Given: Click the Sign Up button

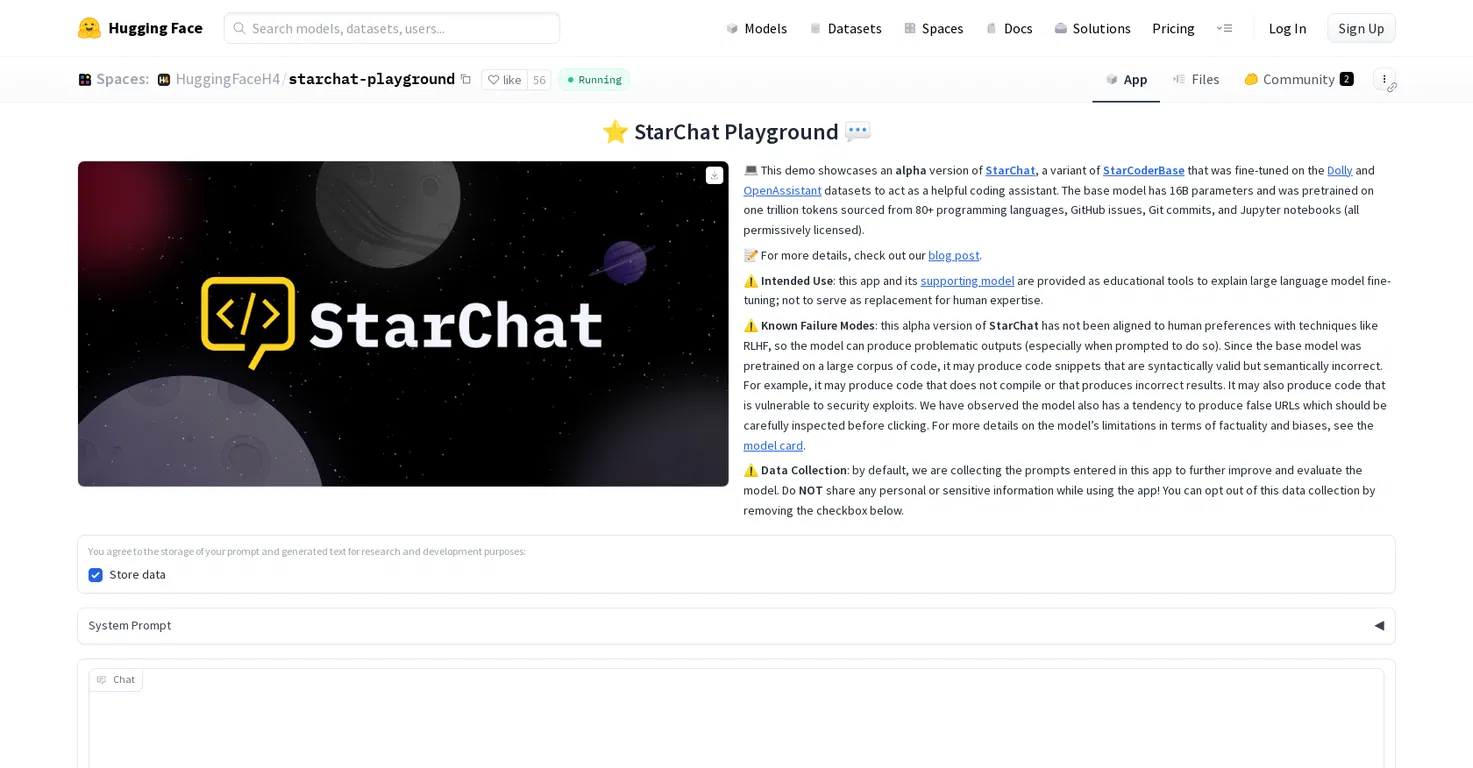Looking at the screenshot, I should click(x=1360, y=28).
